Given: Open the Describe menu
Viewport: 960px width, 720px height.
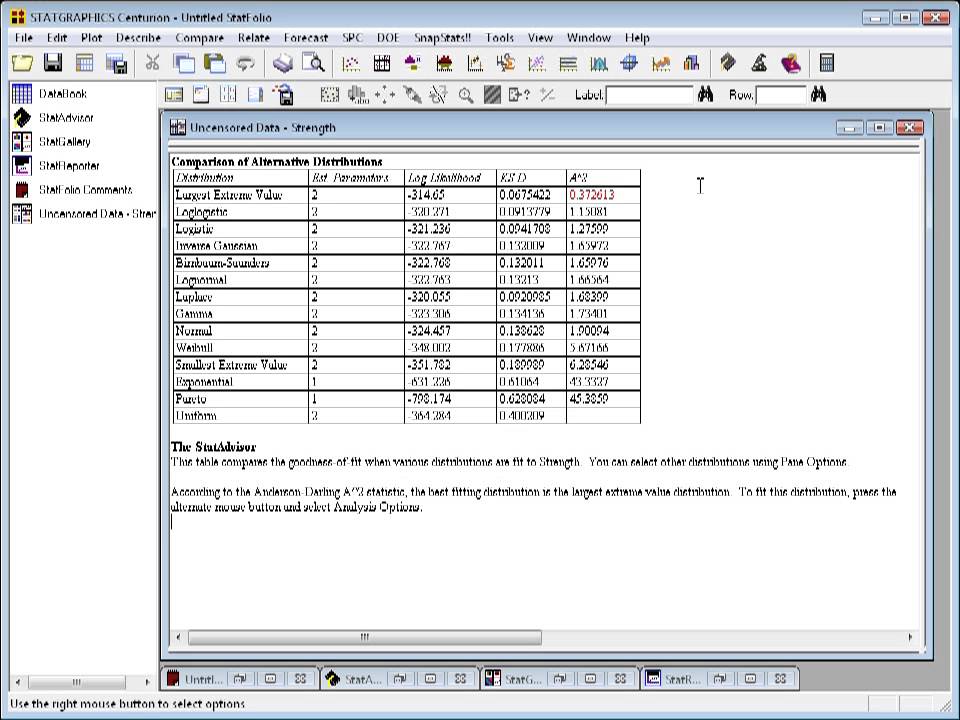Looking at the screenshot, I should [138, 38].
